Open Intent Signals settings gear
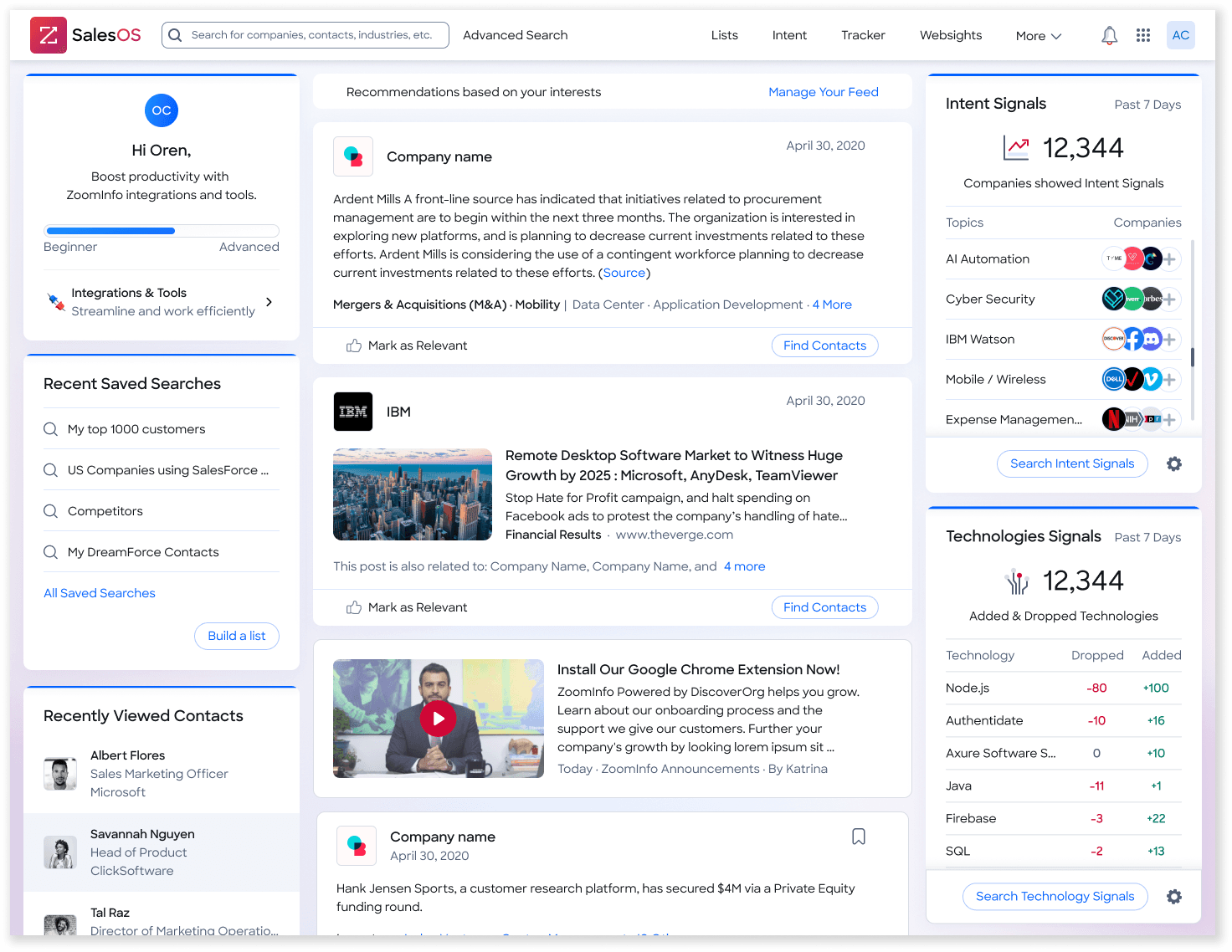1232x952 pixels. point(1174,463)
